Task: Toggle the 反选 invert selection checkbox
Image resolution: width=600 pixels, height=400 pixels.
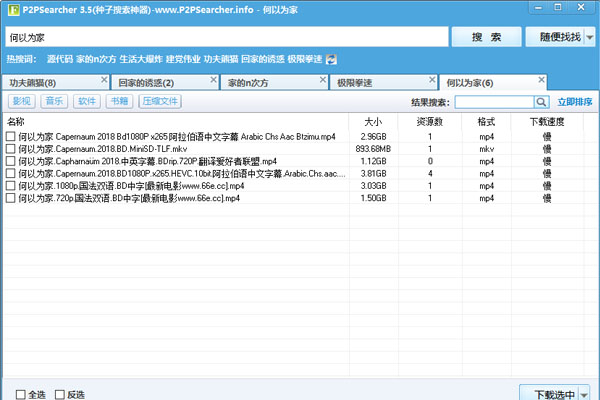Action: [60, 394]
